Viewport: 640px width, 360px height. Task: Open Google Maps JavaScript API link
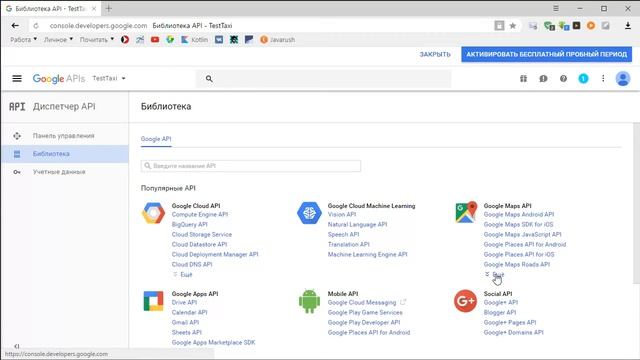coord(522,234)
